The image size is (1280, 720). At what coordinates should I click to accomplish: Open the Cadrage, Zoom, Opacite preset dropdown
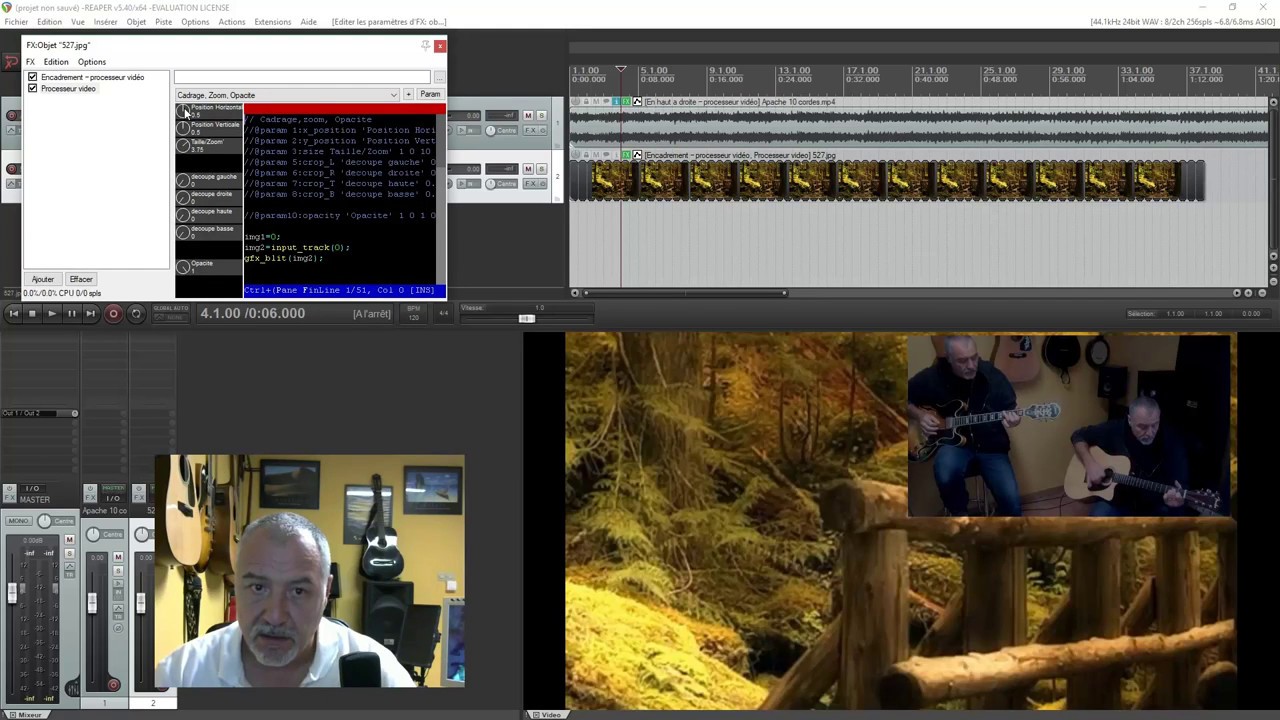coord(287,95)
